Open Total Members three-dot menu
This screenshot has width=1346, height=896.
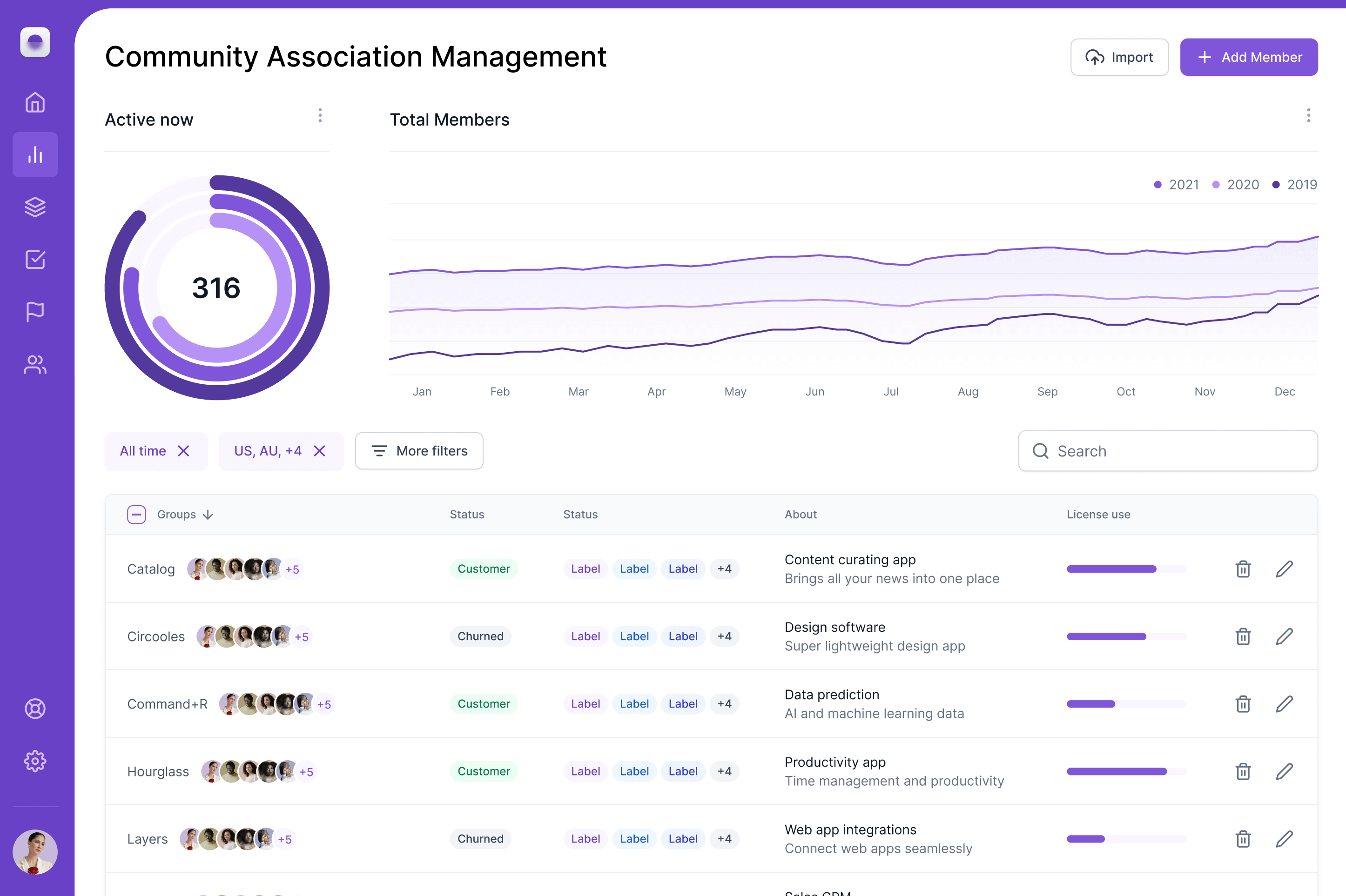(1309, 115)
